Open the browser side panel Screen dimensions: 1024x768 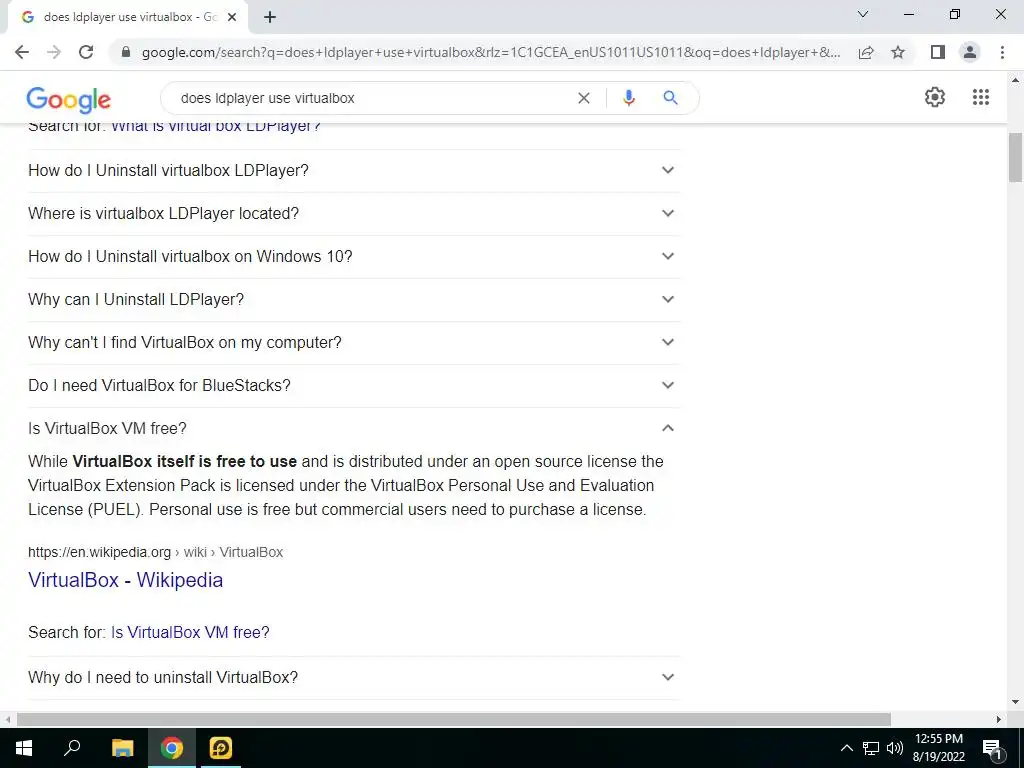[938, 52]
